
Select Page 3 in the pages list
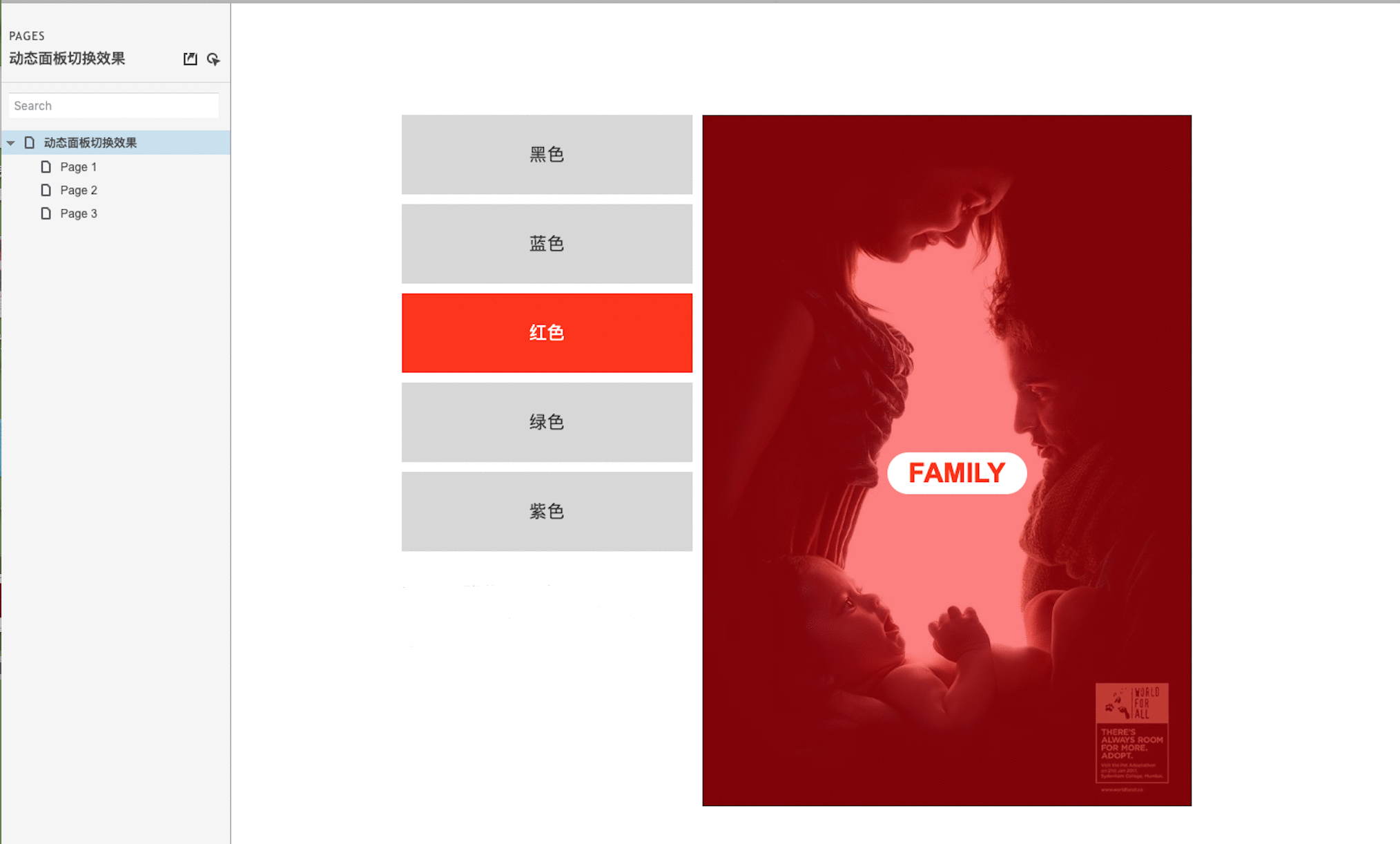77,213
